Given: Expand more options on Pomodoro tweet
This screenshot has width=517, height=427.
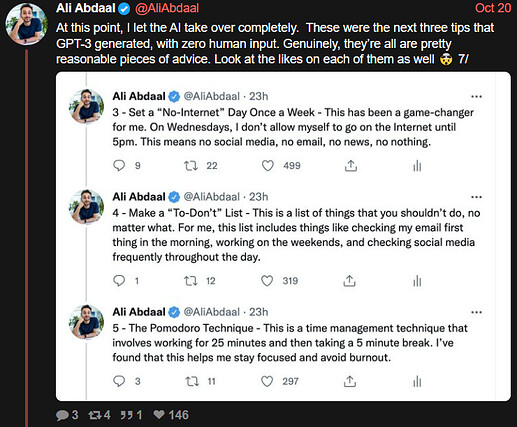Looking at the screenshot, I should (x=476, y=312).
